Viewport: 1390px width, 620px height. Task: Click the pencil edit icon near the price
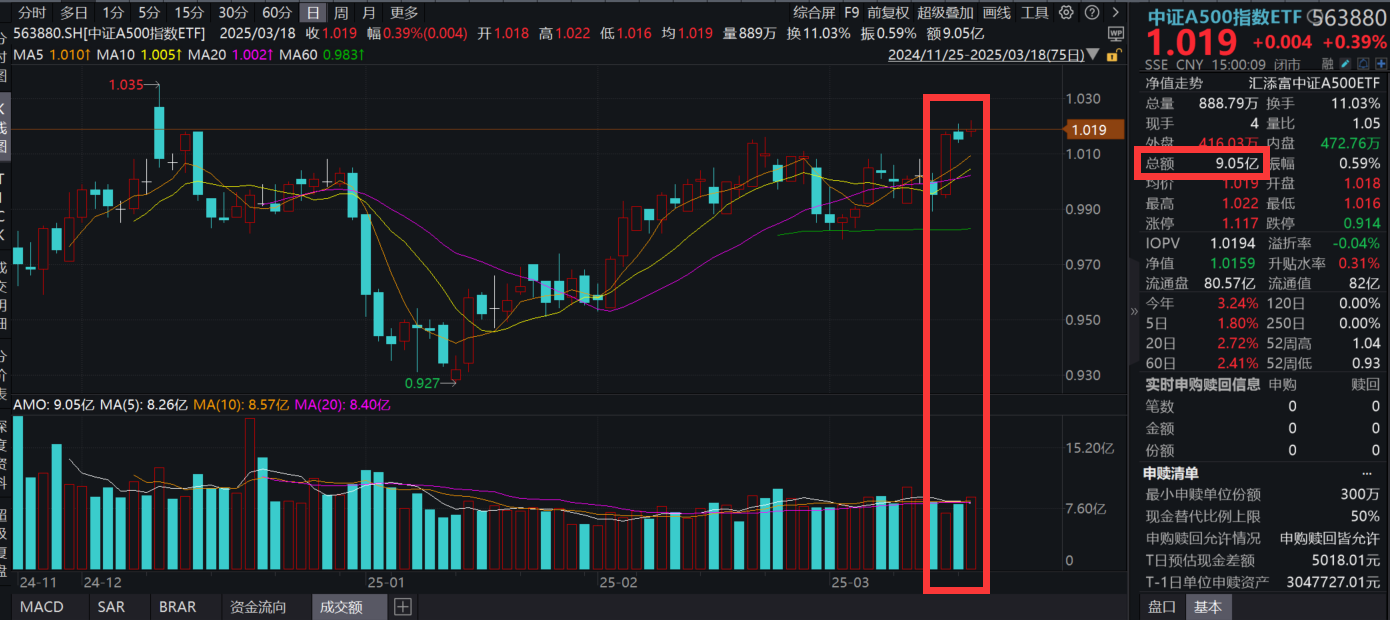pyautogui.click(x=1345, y=63)
